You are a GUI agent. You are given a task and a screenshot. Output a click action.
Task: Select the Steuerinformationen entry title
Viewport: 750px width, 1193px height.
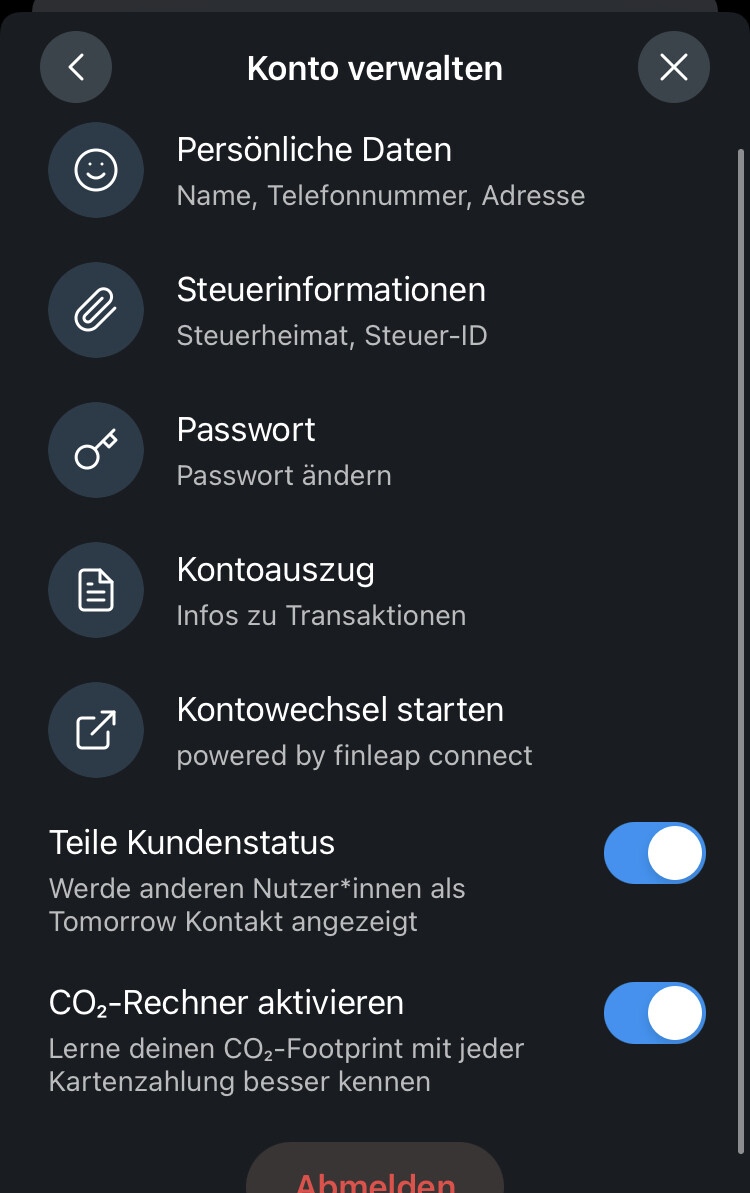tap(331, 290)
